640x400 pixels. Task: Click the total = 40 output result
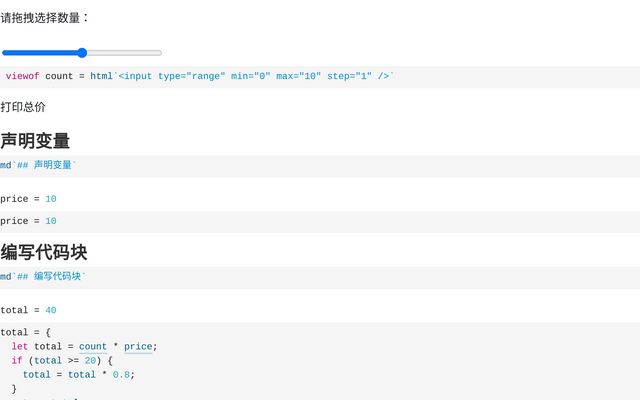[28, 310]
